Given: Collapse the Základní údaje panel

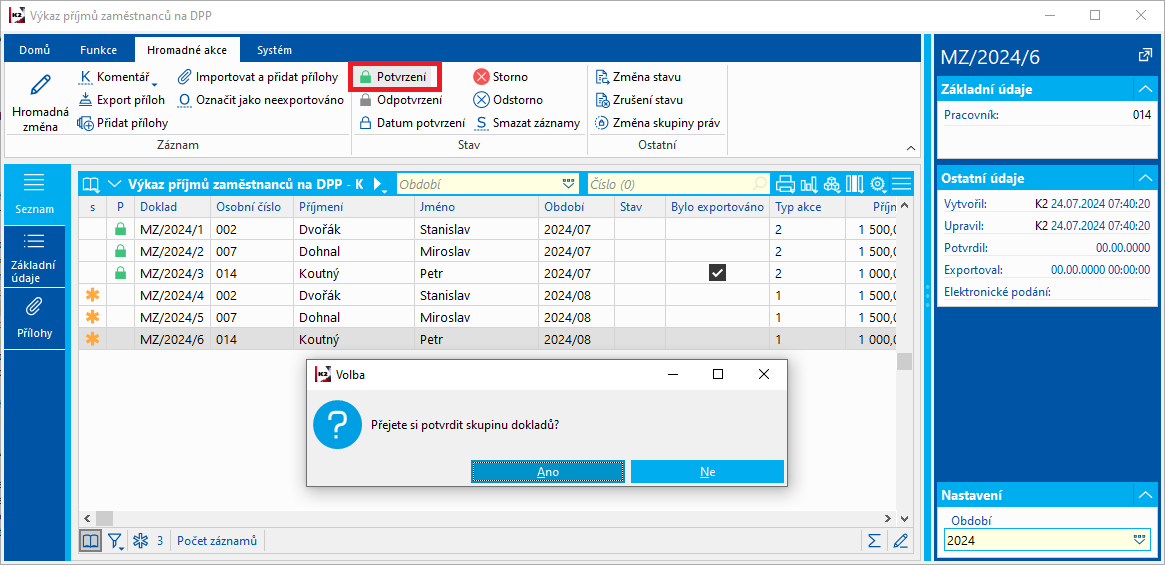Looking at the screenshot, I should (x=1143, y=89).
